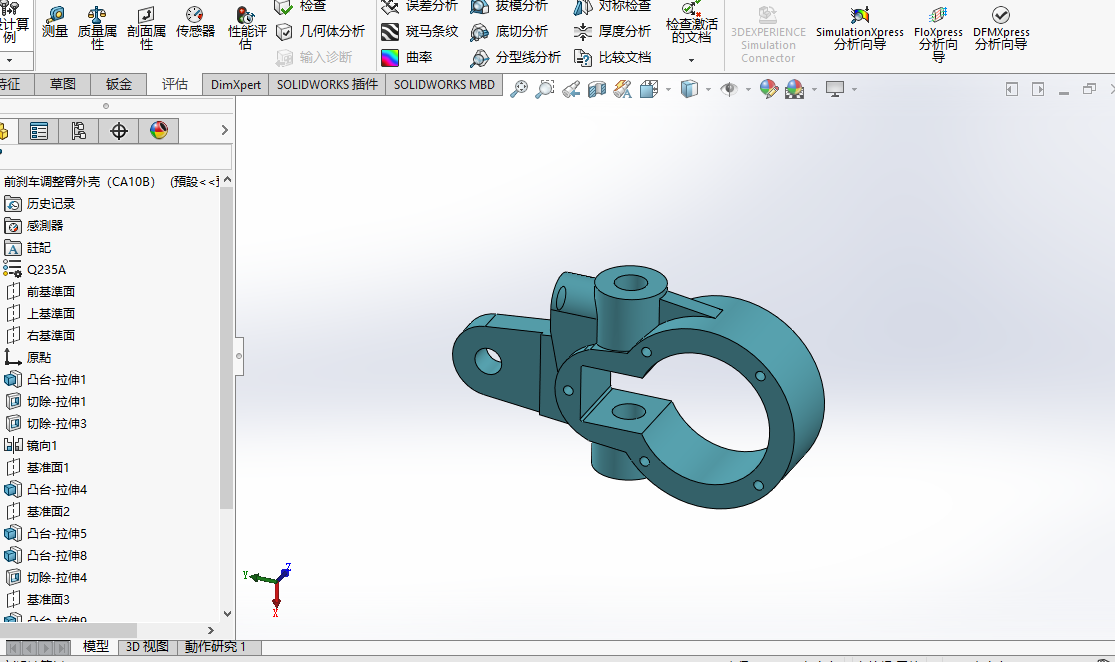Click 几何体分析 geometry analysis
The height and width of the screenshot is (662, 1115).
[321, 31]
